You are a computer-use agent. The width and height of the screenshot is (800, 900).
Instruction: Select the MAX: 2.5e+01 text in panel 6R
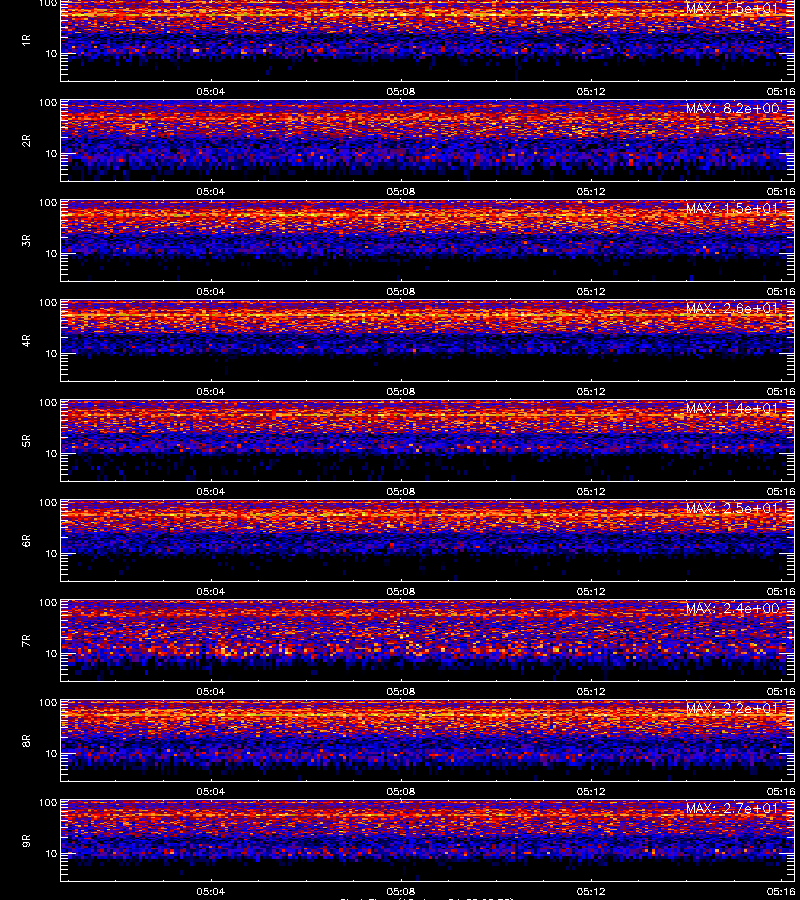click(x=732, y=509)
